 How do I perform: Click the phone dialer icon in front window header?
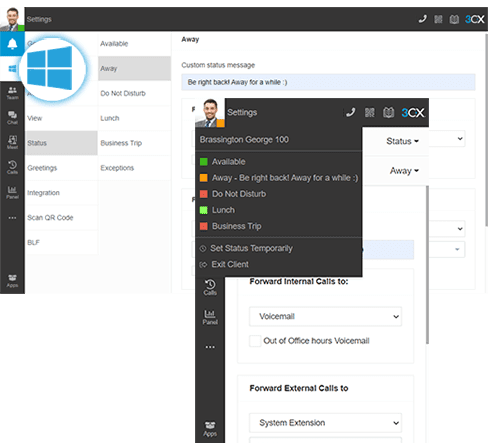point(350,113)
